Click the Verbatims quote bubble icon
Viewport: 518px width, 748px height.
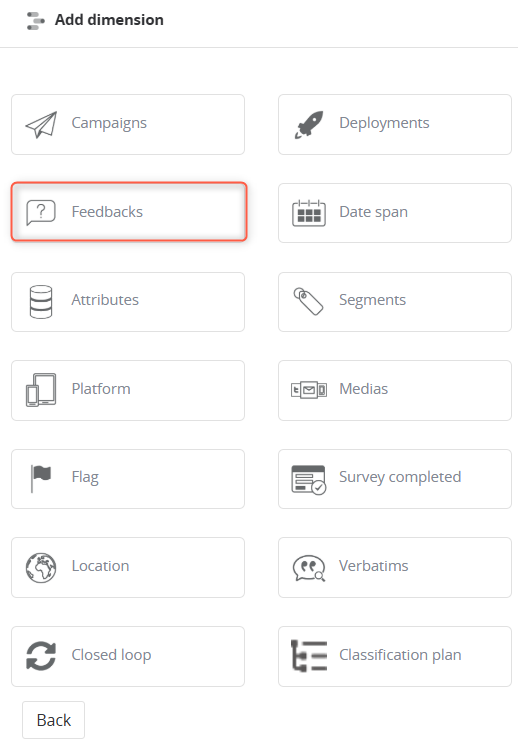pyautogui.click(x=309, y=568)
